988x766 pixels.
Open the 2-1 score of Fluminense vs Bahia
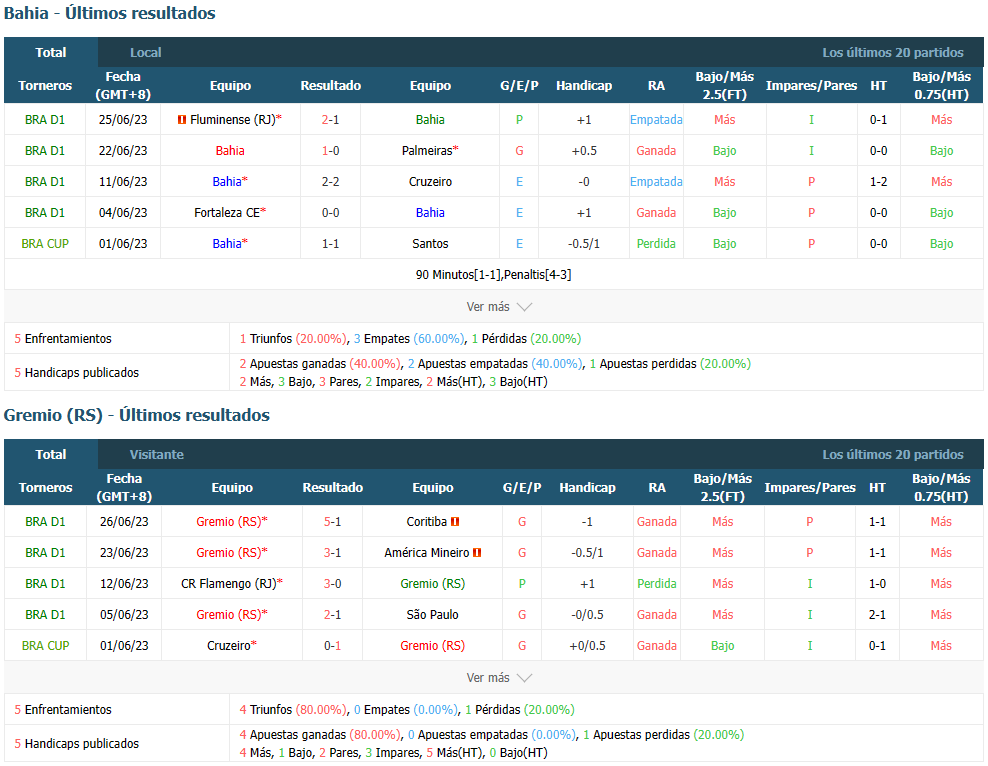pos(331,120)
